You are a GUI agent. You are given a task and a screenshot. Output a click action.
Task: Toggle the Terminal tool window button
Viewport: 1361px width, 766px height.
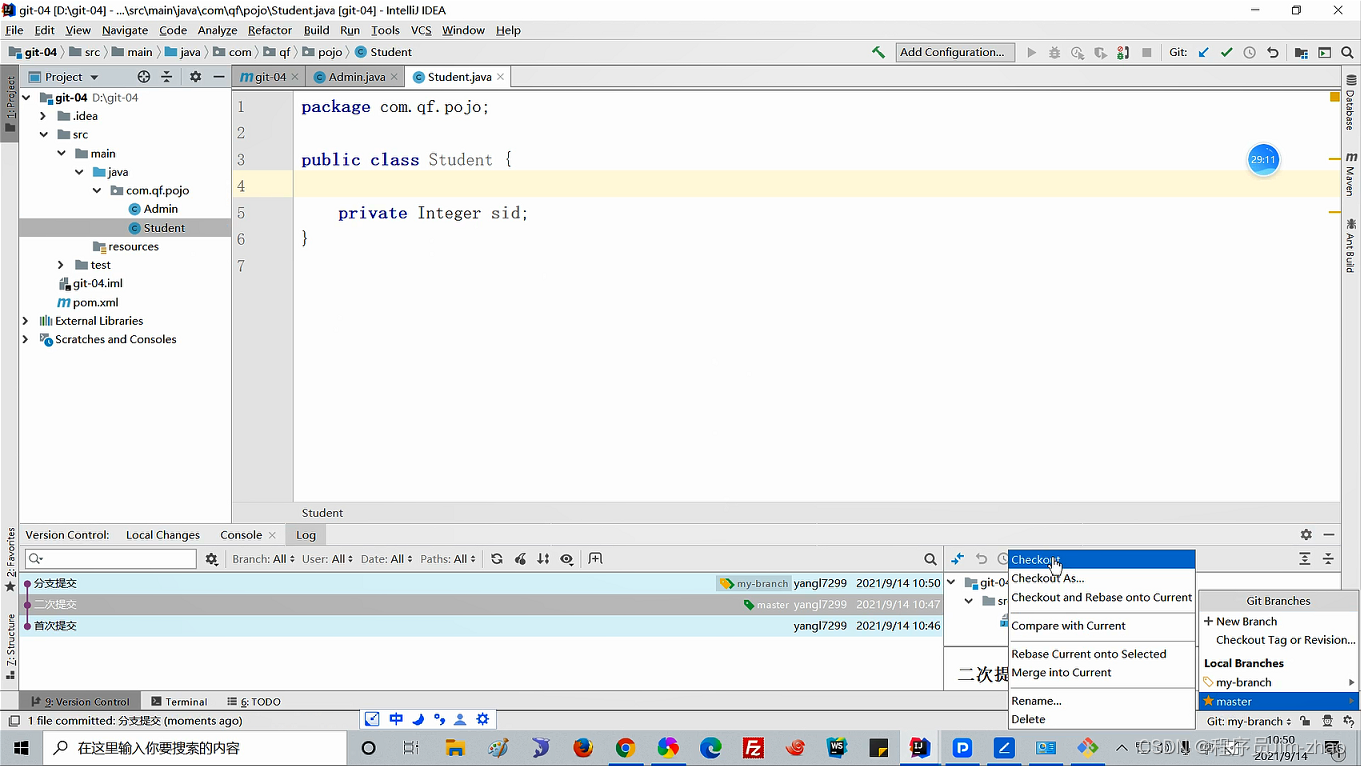[x=179, y=702]
